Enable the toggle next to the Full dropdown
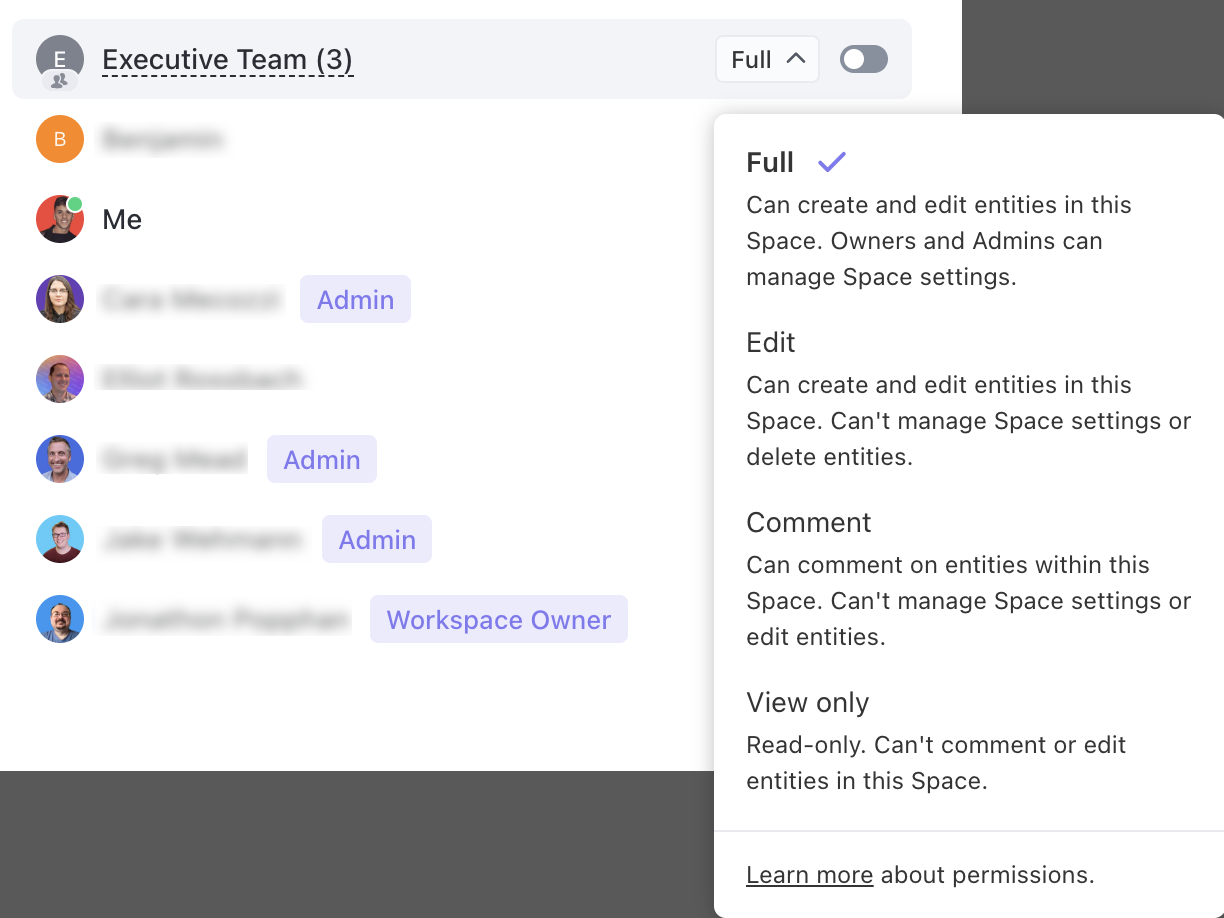 pyautogui.click(x=862, y=59)
